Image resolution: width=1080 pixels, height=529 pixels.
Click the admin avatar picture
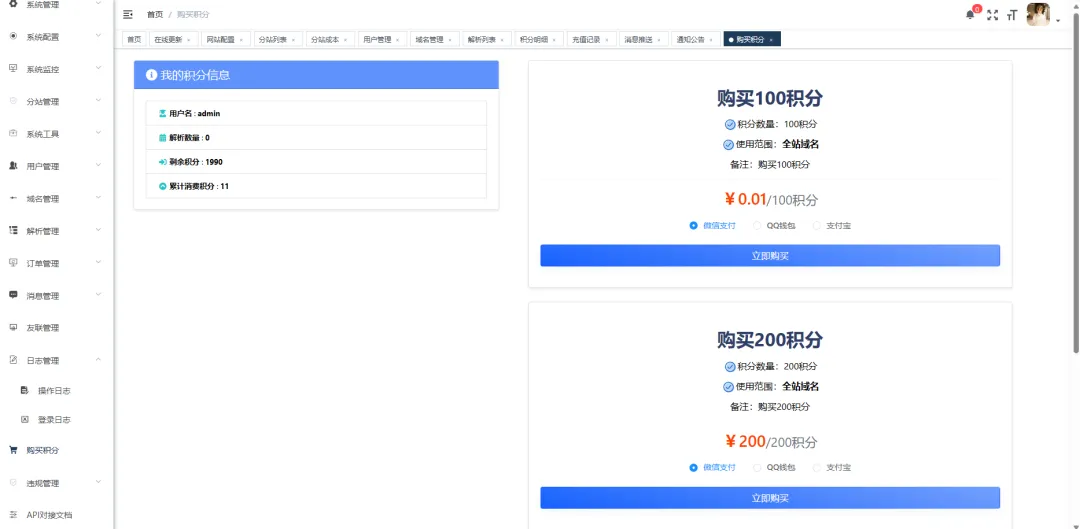point(1038,14)
